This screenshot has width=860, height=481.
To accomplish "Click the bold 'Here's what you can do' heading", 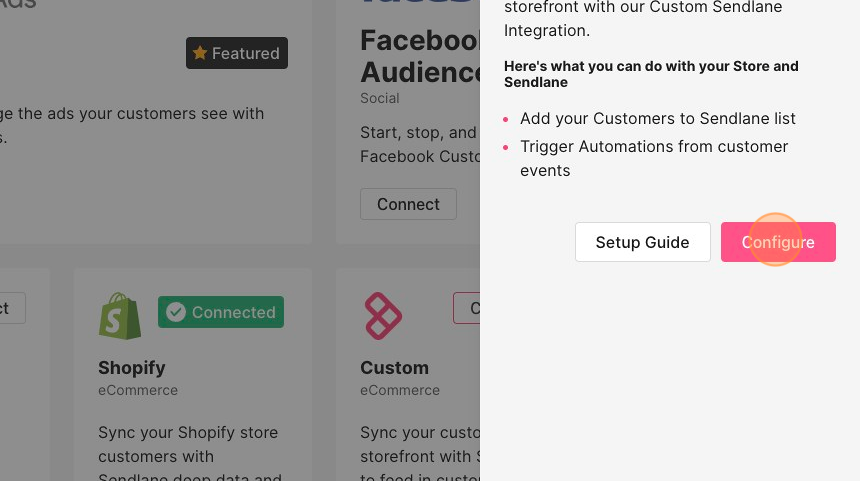I will point(651,74).
